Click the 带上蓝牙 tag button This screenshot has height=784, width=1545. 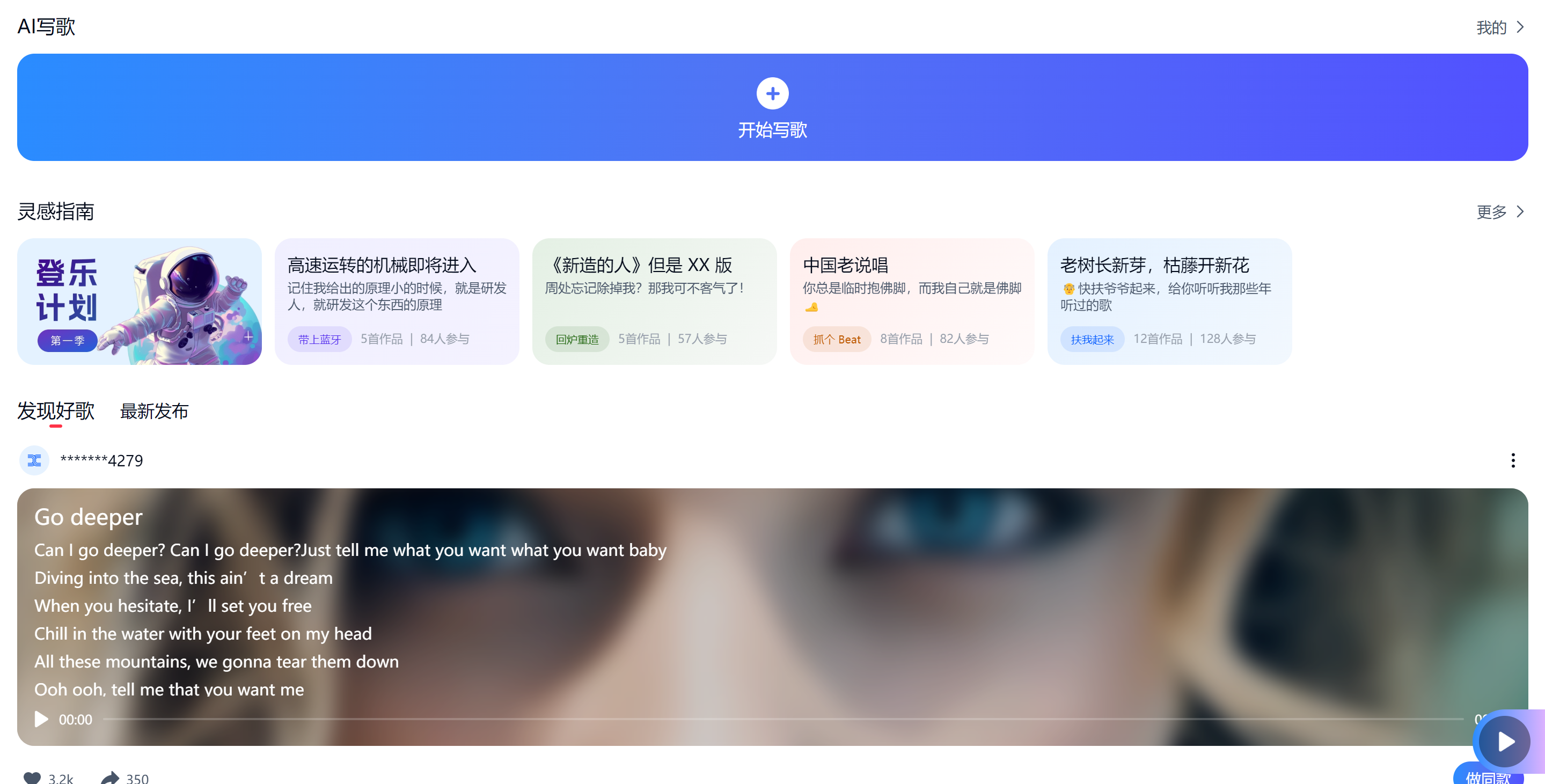[319, 340]
